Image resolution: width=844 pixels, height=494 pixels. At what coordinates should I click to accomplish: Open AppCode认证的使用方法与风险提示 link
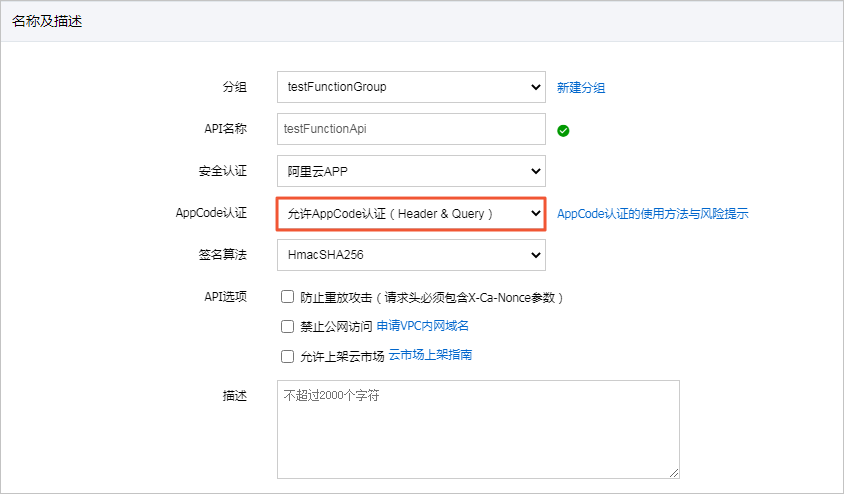(x=652, y=214)
